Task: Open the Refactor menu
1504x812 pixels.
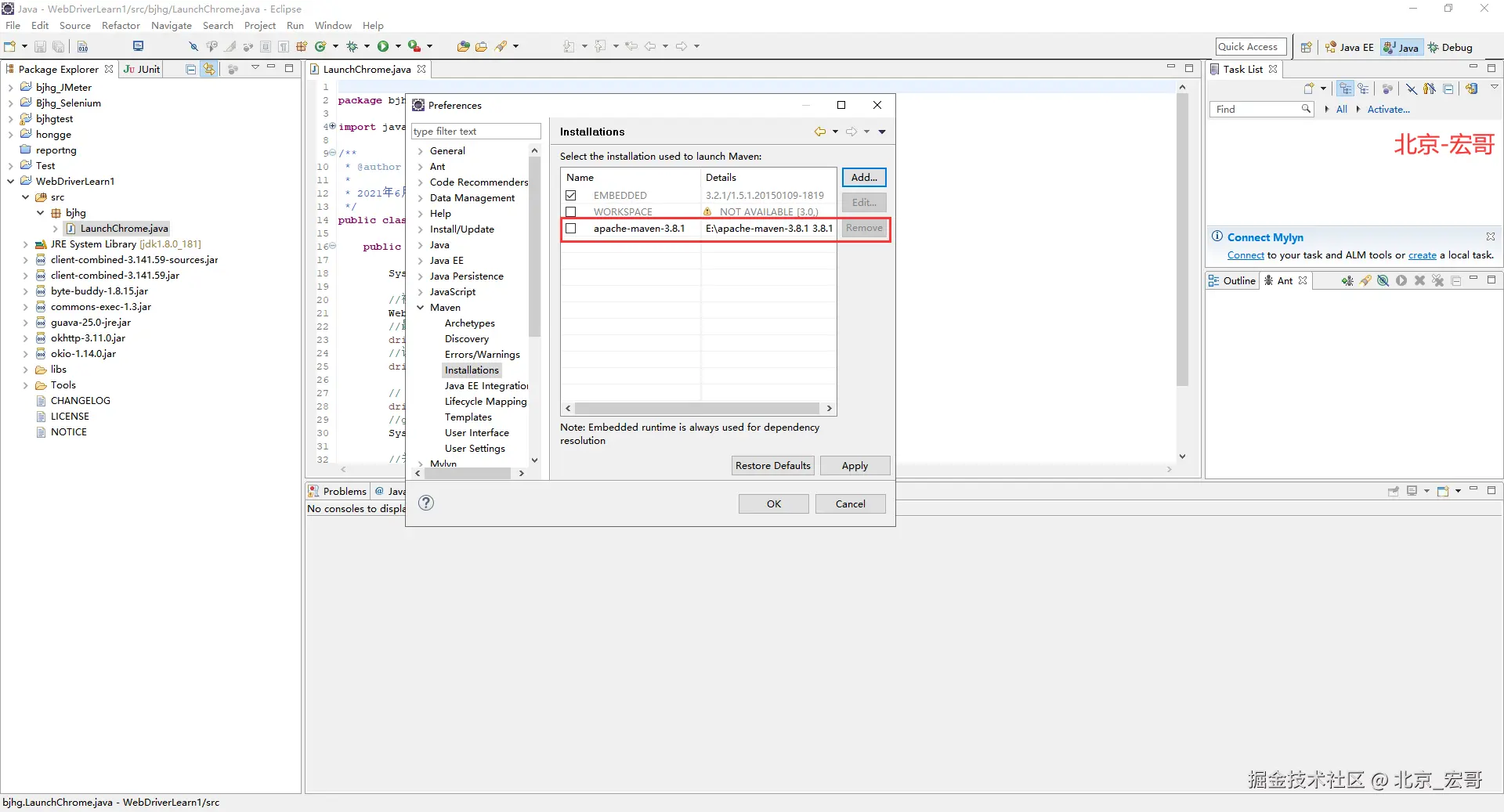Action: click(x=121, y=26)
